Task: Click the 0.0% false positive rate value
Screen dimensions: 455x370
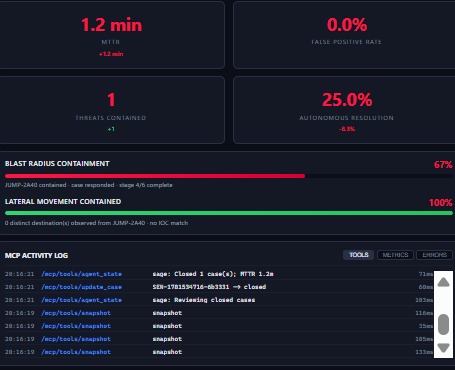Action: pos(347,25)
